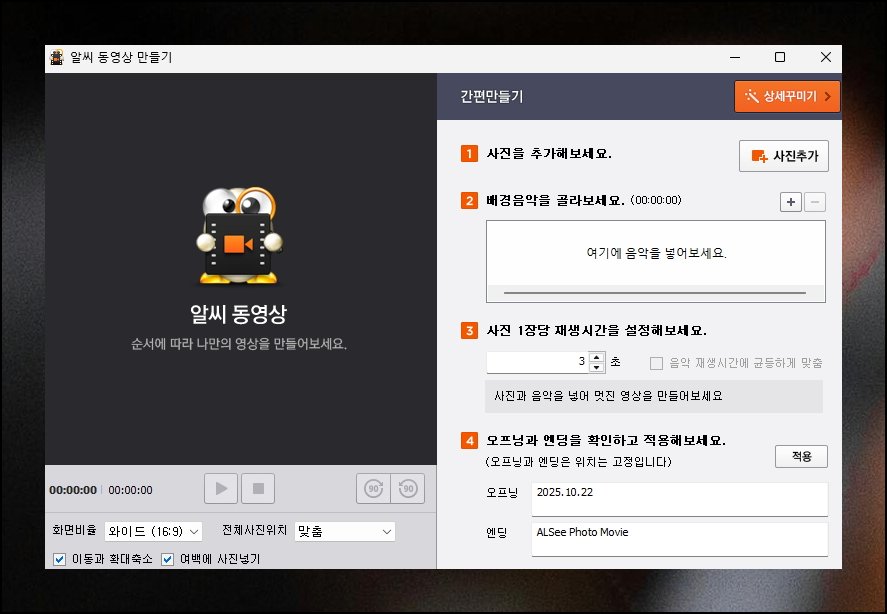Decrease seconds per photo with down arrow
887x614 pixels.
point(597,367)
